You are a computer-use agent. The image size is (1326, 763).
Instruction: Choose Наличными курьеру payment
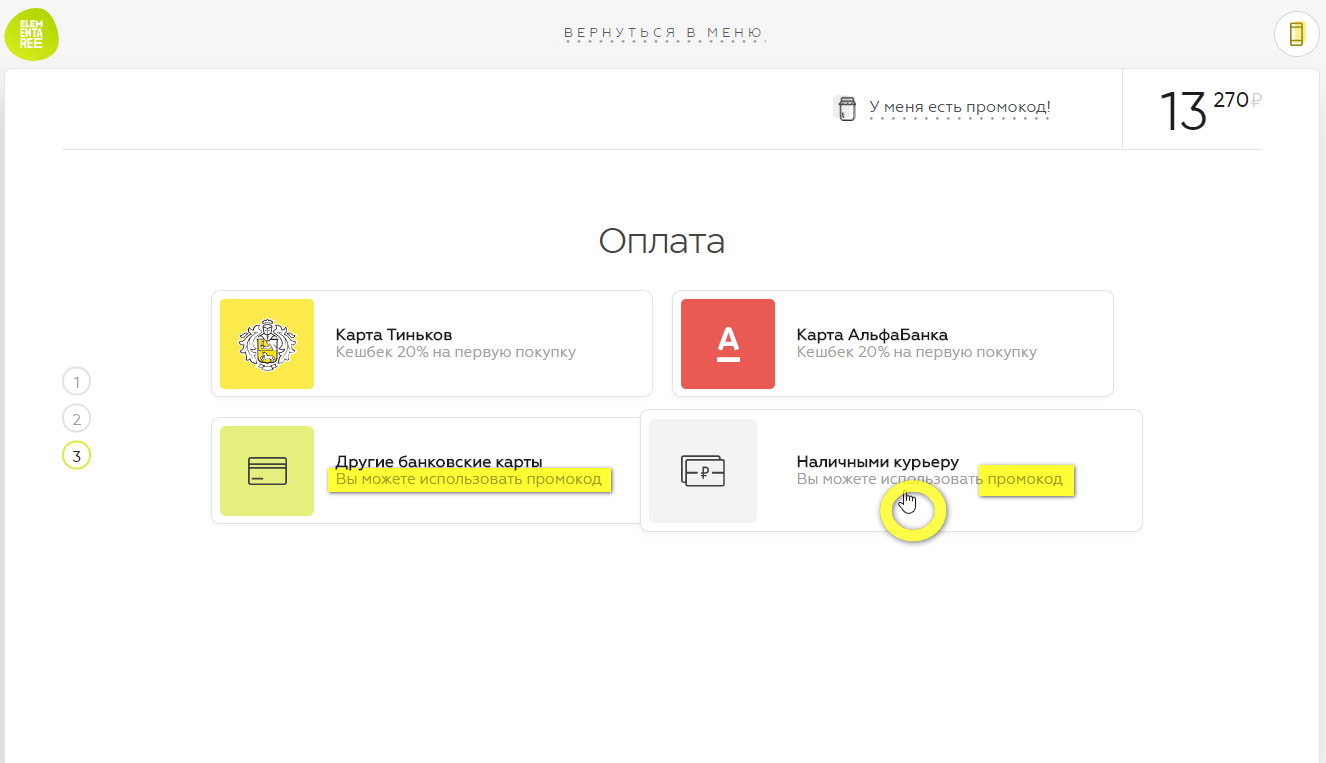pos(891,471)
